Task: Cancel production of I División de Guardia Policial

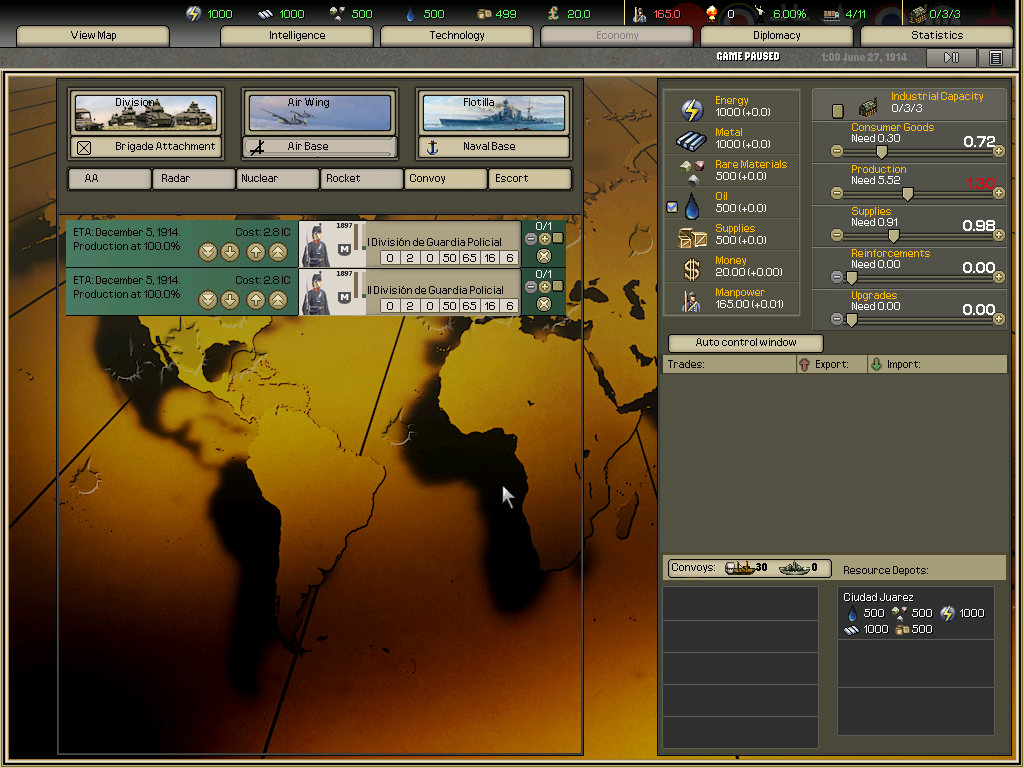Action: coord(544,256)
